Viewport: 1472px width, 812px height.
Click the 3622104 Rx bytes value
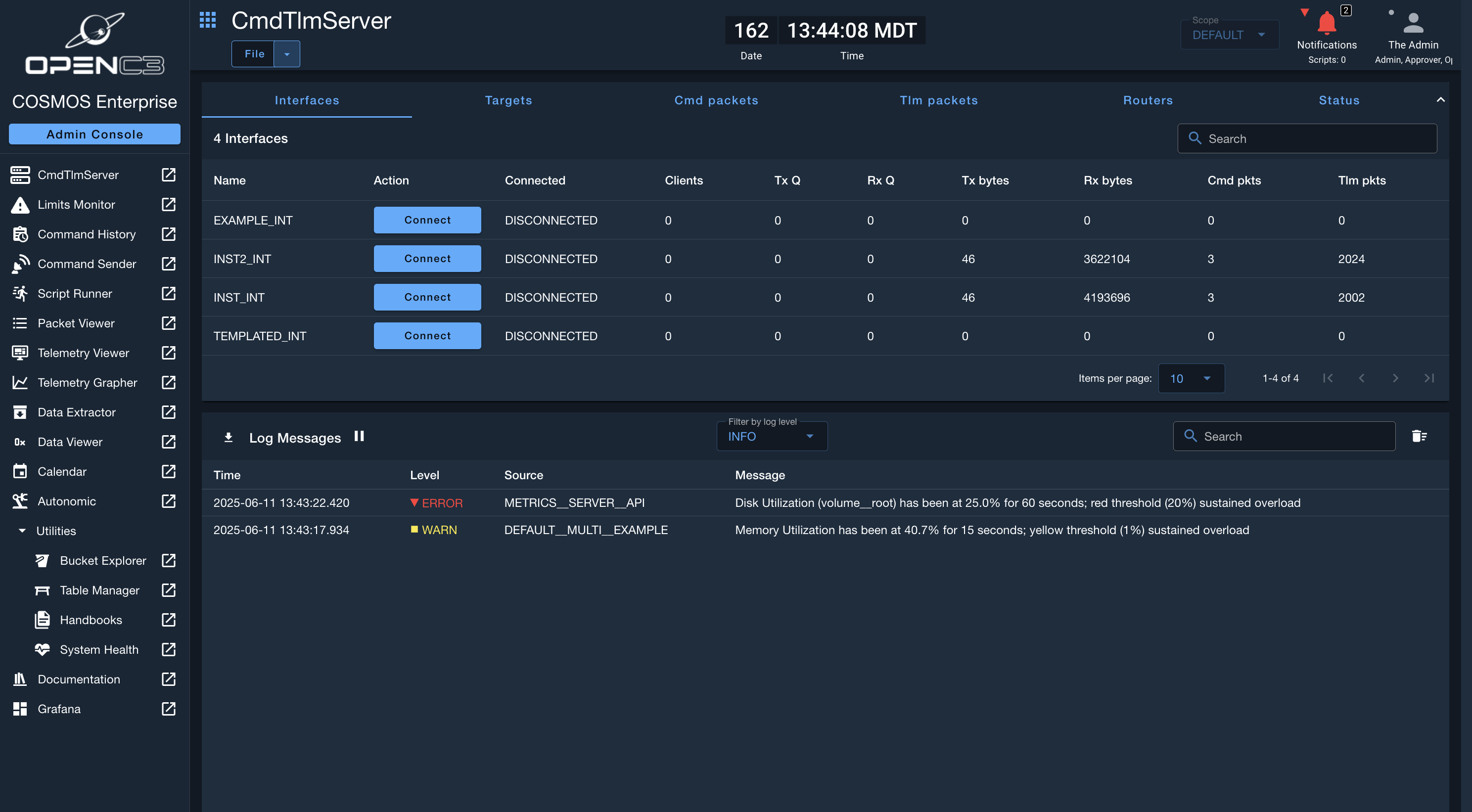pos(1107,259)
